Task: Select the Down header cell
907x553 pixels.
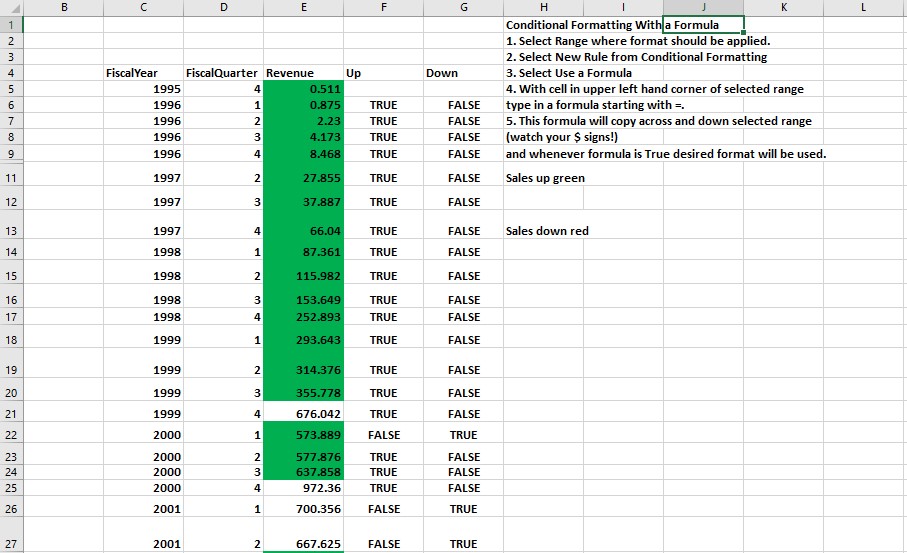Action: pos(463,73)
